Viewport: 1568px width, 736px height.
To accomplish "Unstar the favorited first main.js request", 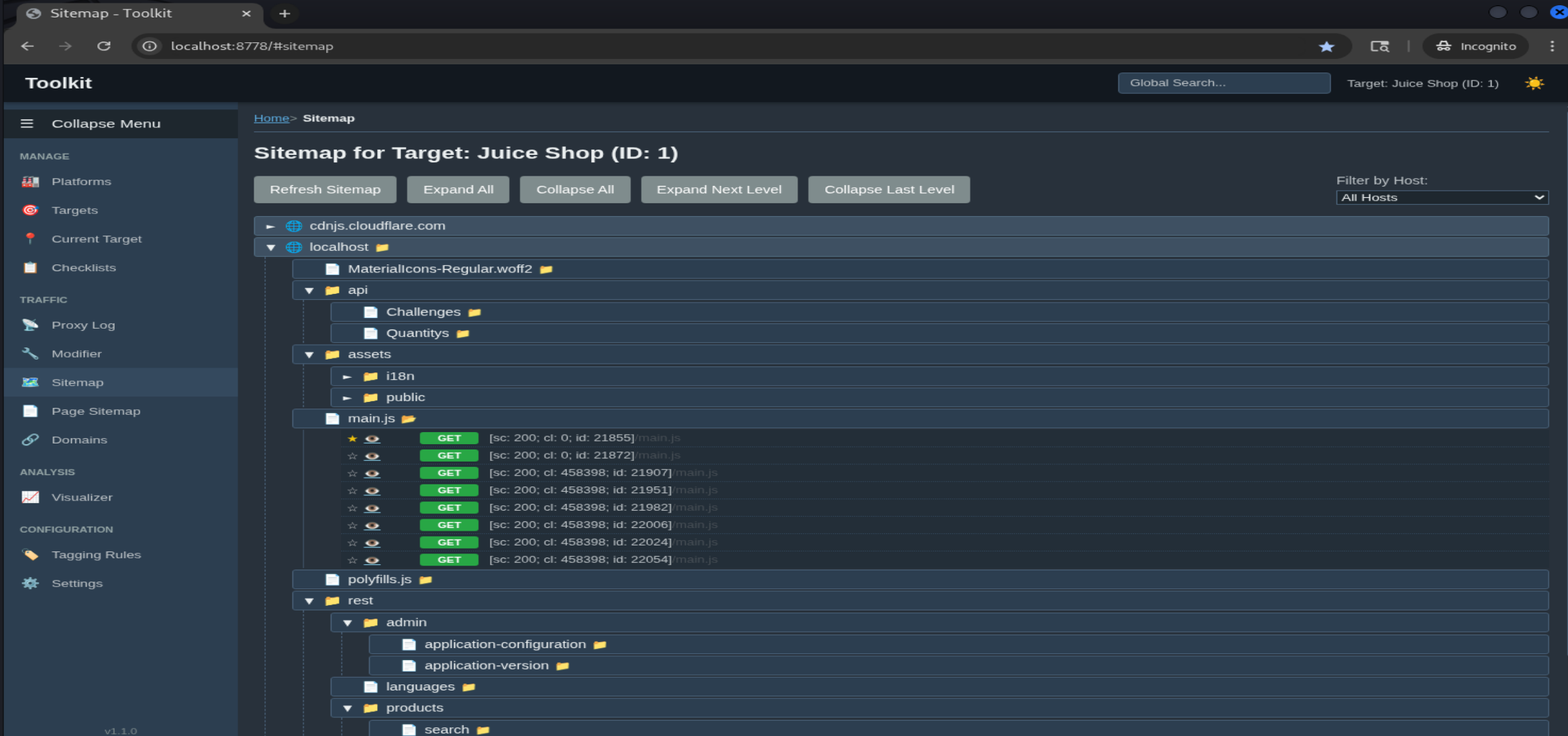I will pyautogui.click(x=352, y=437).
